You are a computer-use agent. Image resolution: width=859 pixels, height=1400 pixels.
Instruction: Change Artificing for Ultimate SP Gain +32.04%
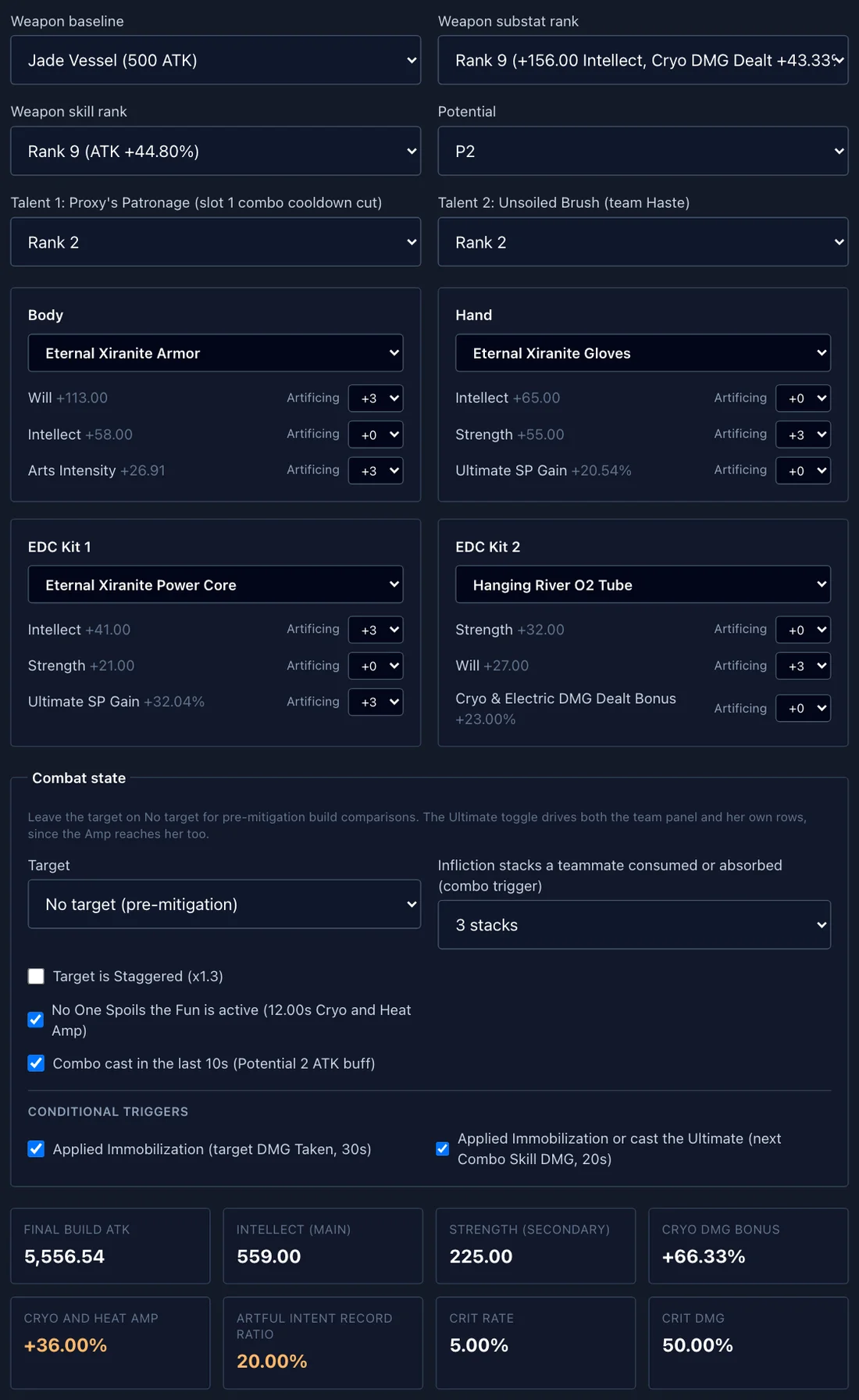tap(376, 702)
